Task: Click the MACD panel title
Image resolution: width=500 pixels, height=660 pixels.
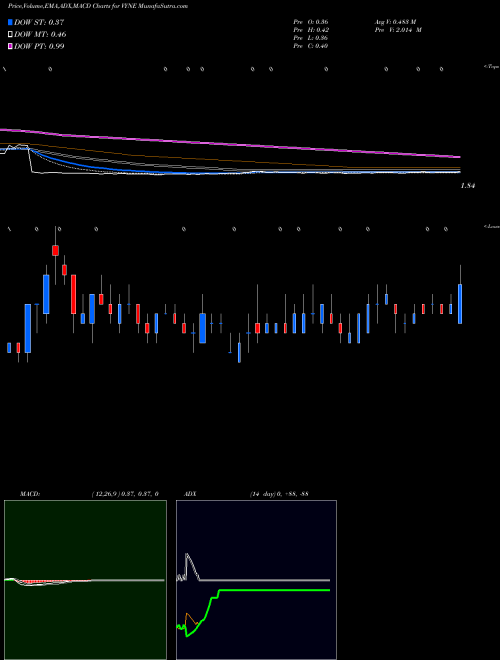Action: 30,494
